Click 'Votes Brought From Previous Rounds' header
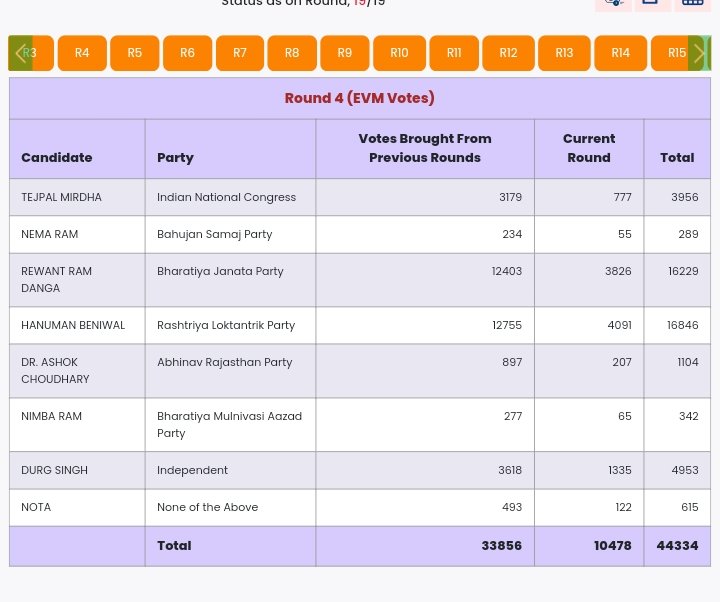720x602 pixels. [x=425, y=148]
